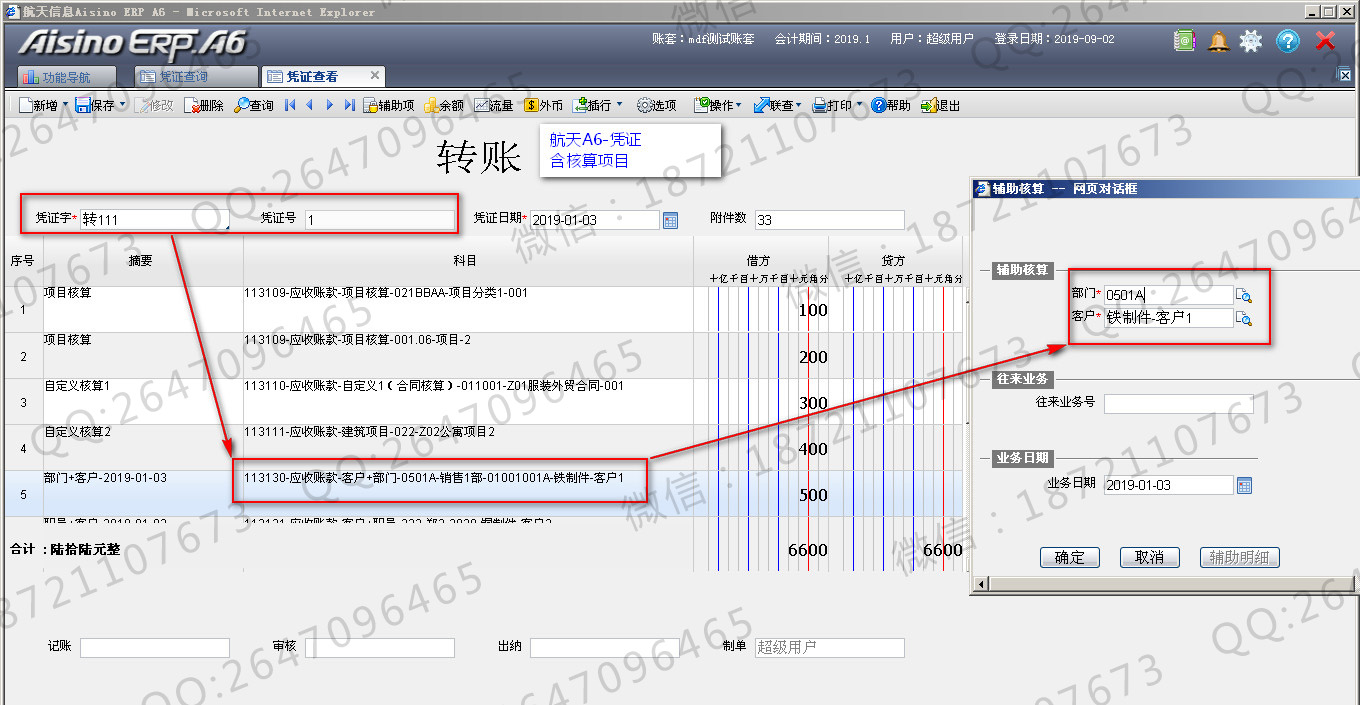This screenshot has height=705, width=1360.
Task: Open the calendar icon beside 业务日期
Action: point(1244,485)
